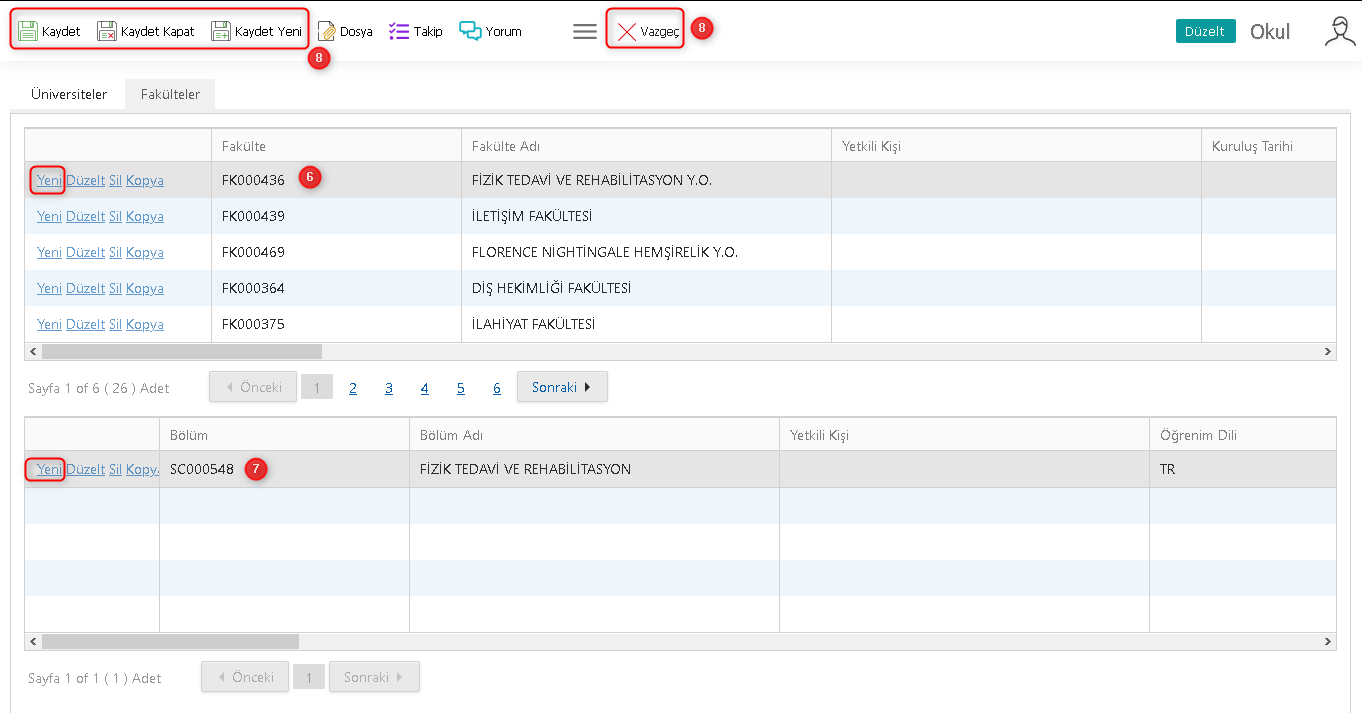The height and width of the screenshot is (713, 1362).
Task: Click Kopya link for İLAHİYAT FAKÜLTESİ row
Action: pos(145,324)
